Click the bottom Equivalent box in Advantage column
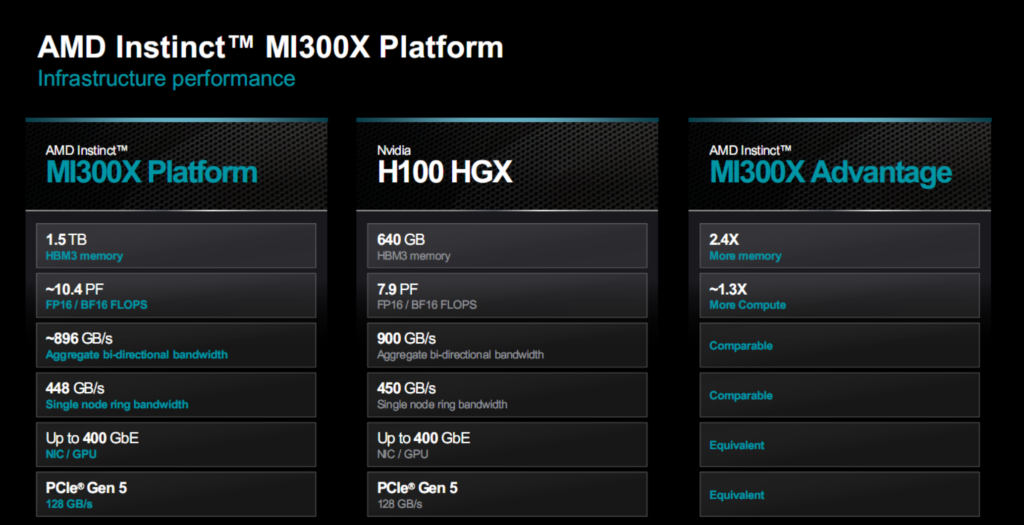The height and width of the screenshot is (525, 1024). point(838,493)
